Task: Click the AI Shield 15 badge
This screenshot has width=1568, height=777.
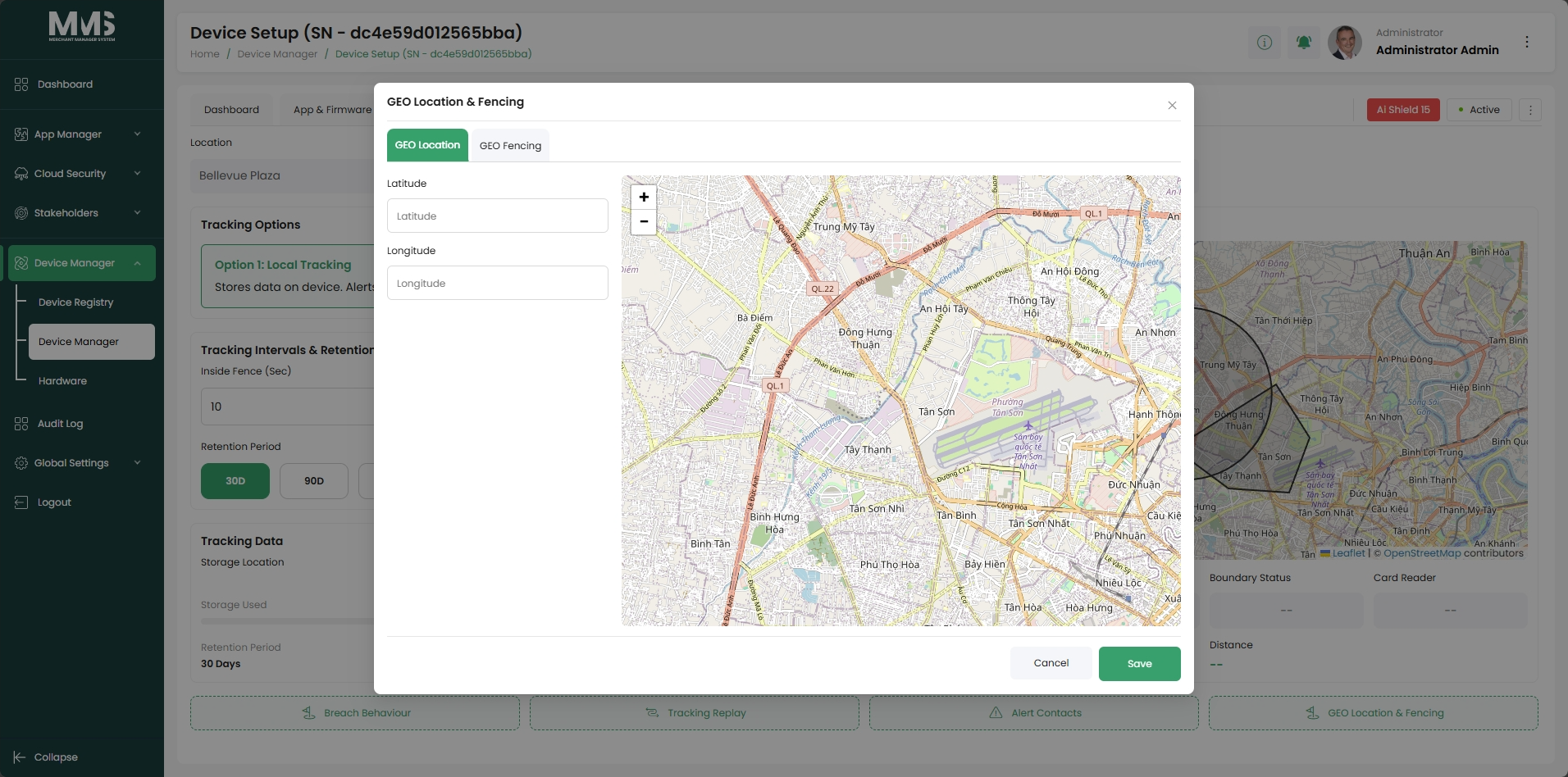Action: pyautogui.click(x=1403, y=110)
